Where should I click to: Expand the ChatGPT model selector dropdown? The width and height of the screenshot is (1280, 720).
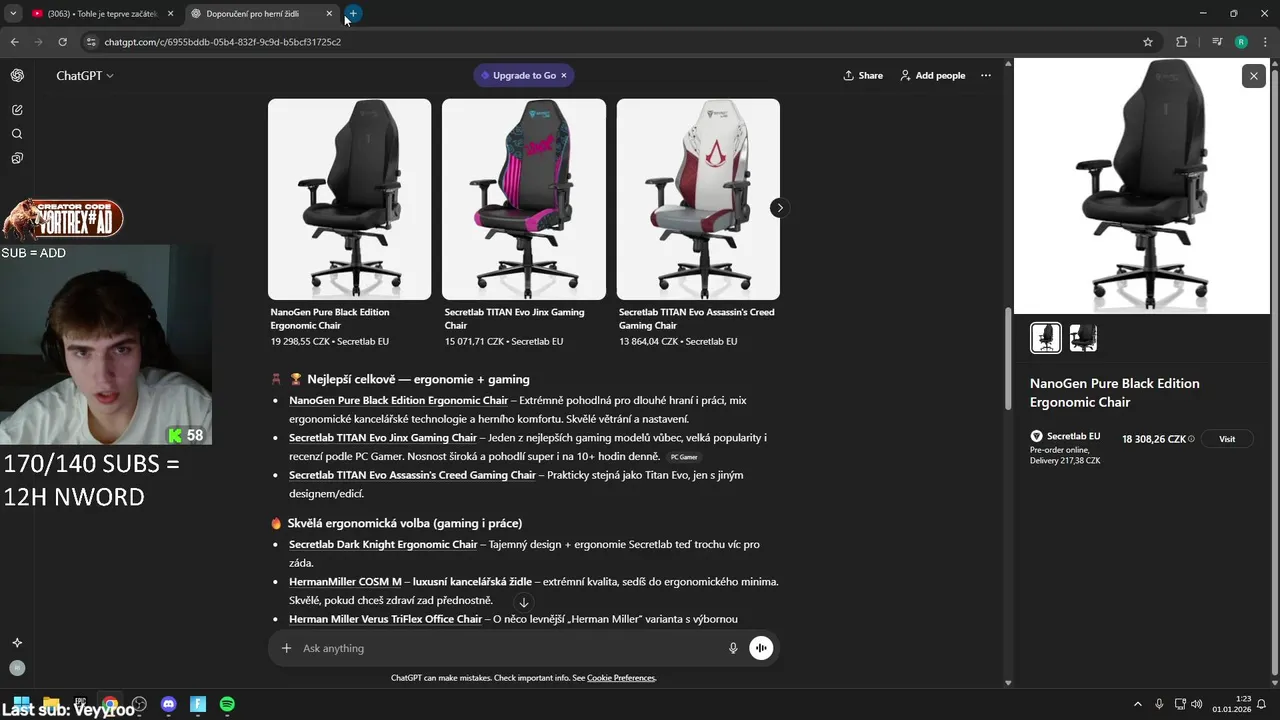(x=85, y=76)
